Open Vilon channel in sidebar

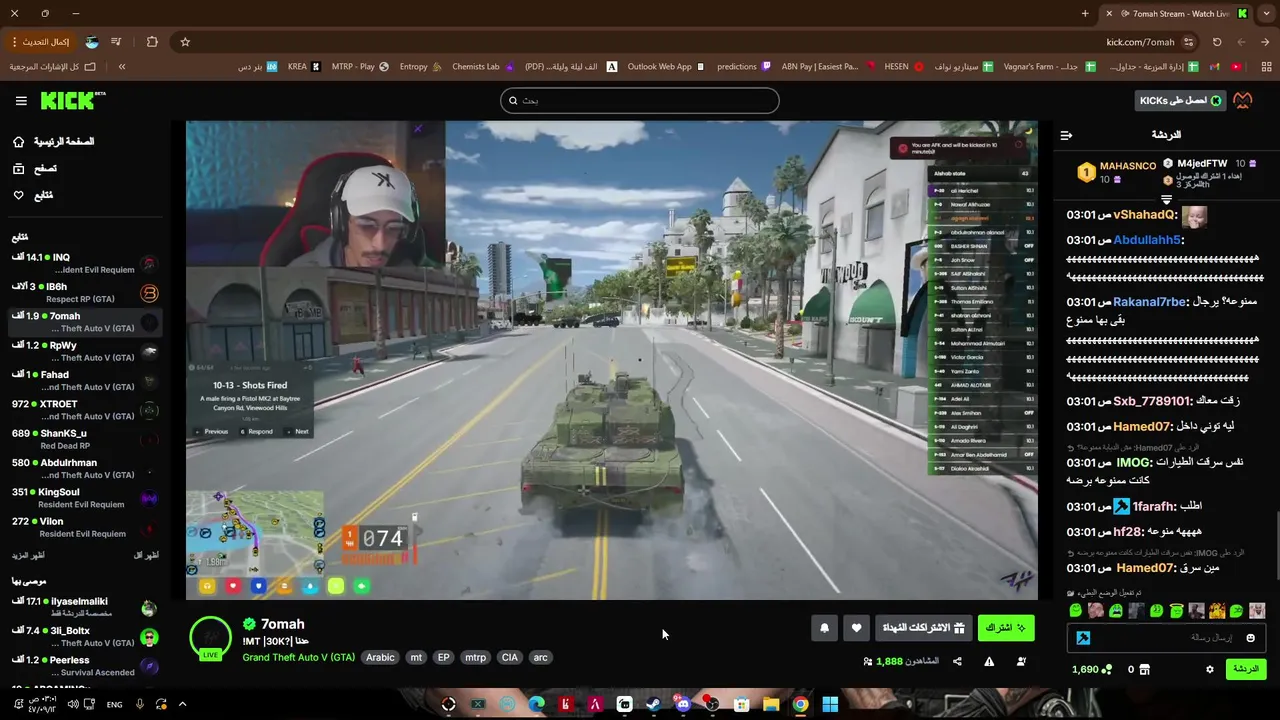85,527
